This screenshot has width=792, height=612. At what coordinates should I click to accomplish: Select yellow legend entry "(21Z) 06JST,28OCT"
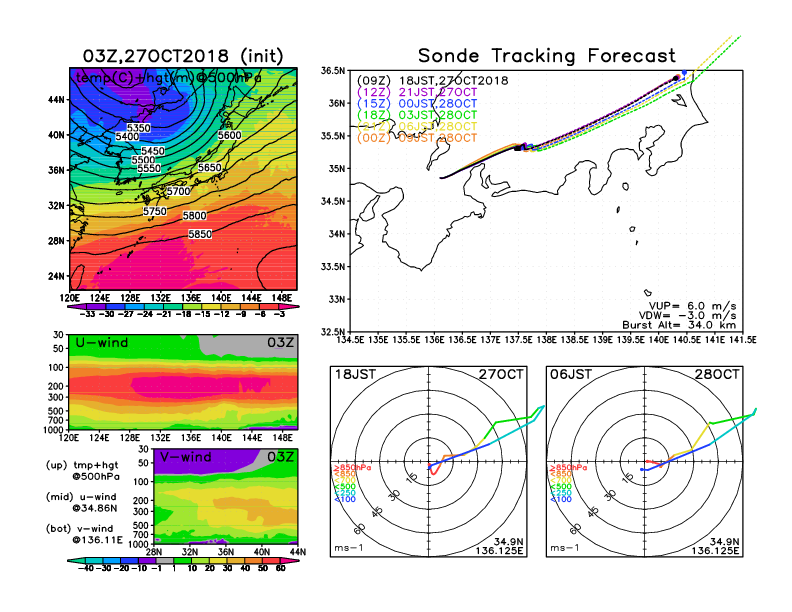pyautogui.click(x=417, y=126)
